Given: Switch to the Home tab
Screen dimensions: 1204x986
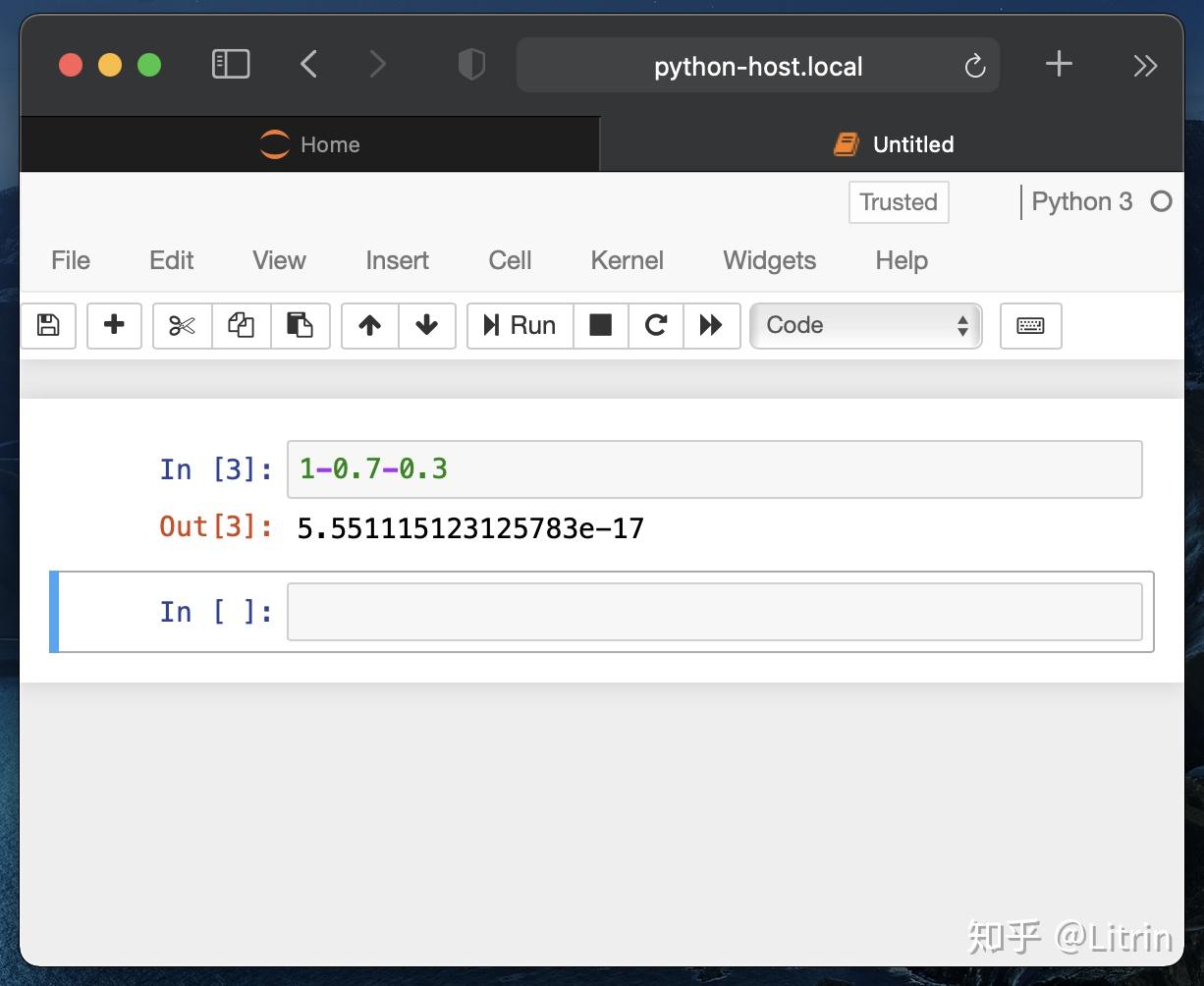Looking at the screenshot, I should pos(309,143).
